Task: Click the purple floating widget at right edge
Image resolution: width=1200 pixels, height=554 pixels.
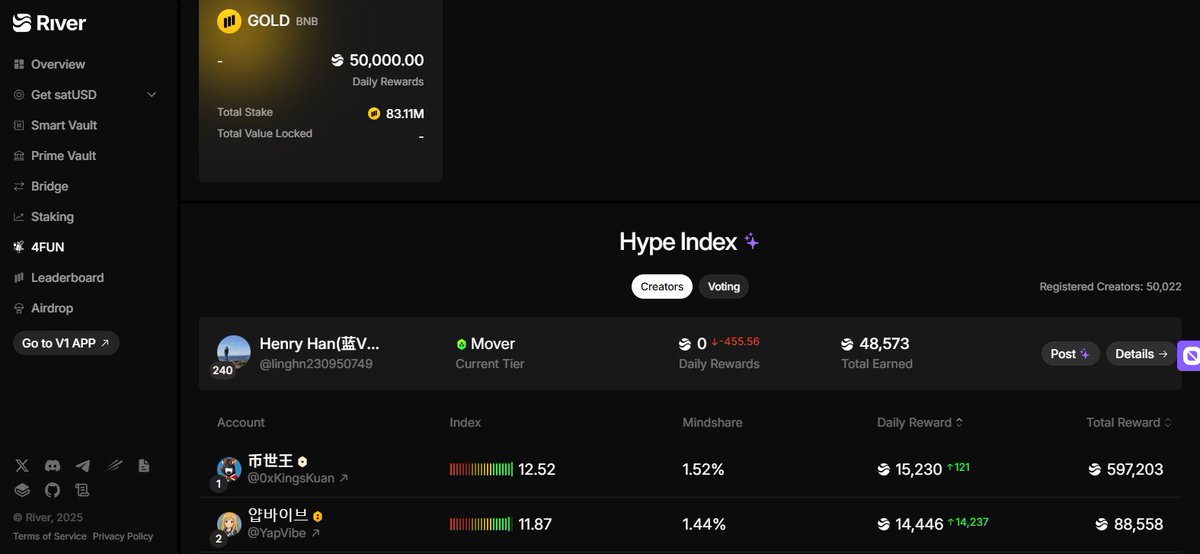Action: tap(1189, 355)
